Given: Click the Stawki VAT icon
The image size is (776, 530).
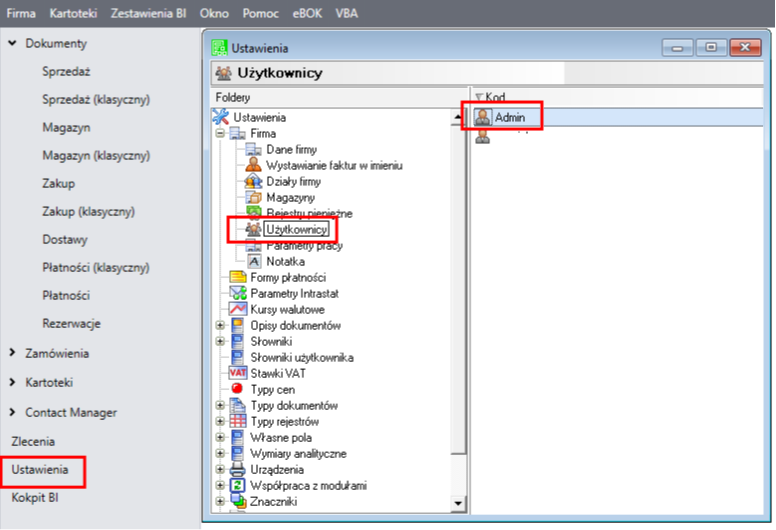Looking at the screenshot, I should tap(238, 373).
